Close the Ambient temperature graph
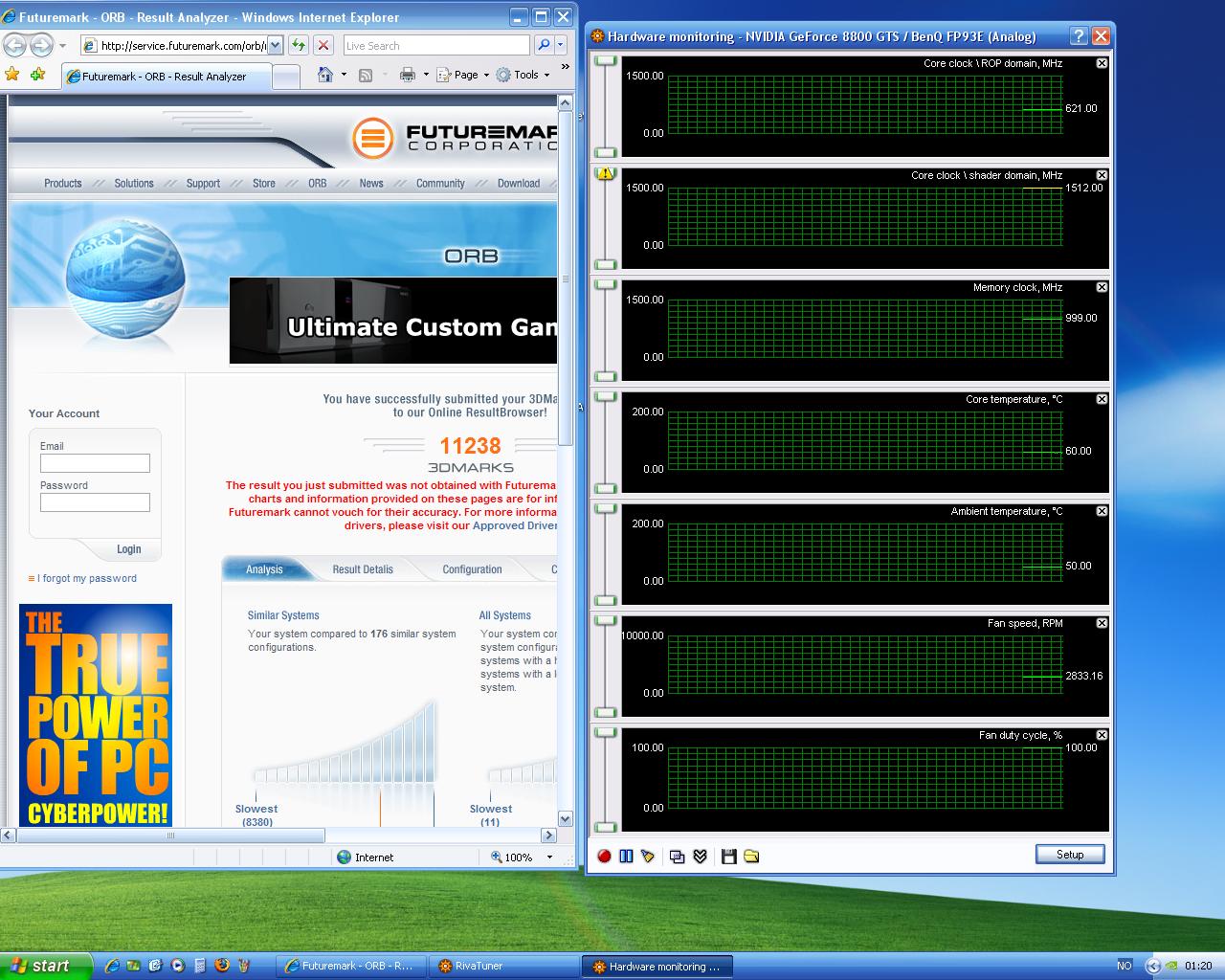 tap(1102, 511)
